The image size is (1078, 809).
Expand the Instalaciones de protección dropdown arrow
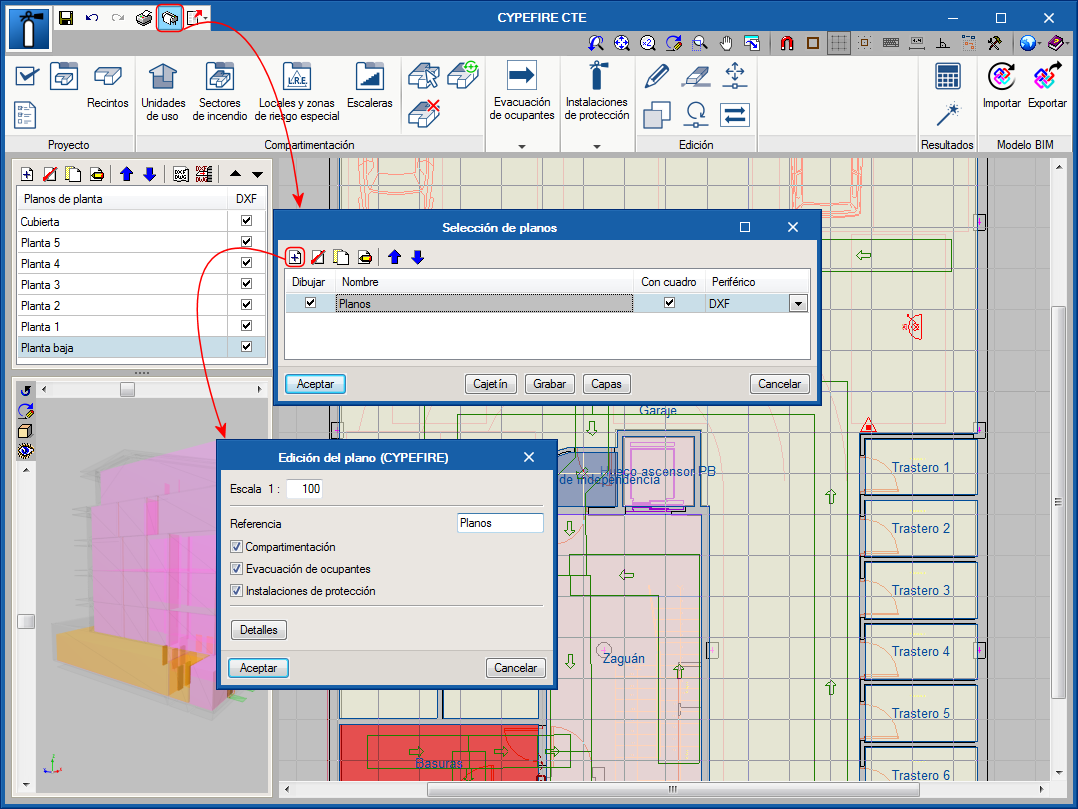(x=597, y=146)
